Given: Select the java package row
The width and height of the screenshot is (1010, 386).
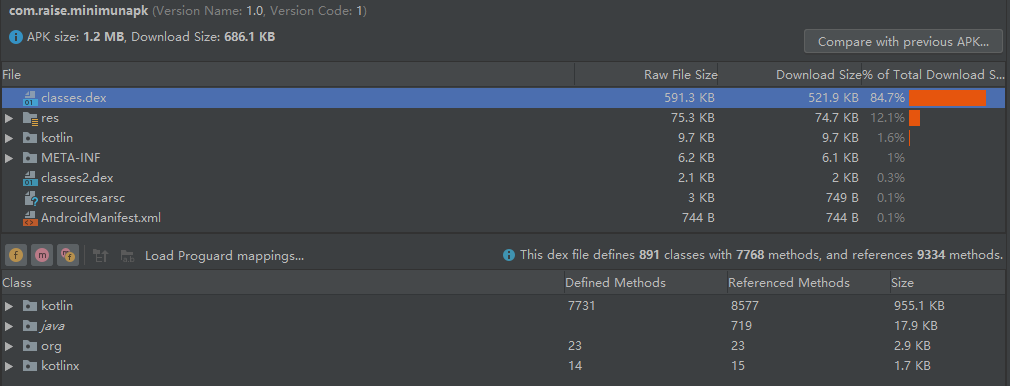Looking at the screenshot, I should 502,326.
